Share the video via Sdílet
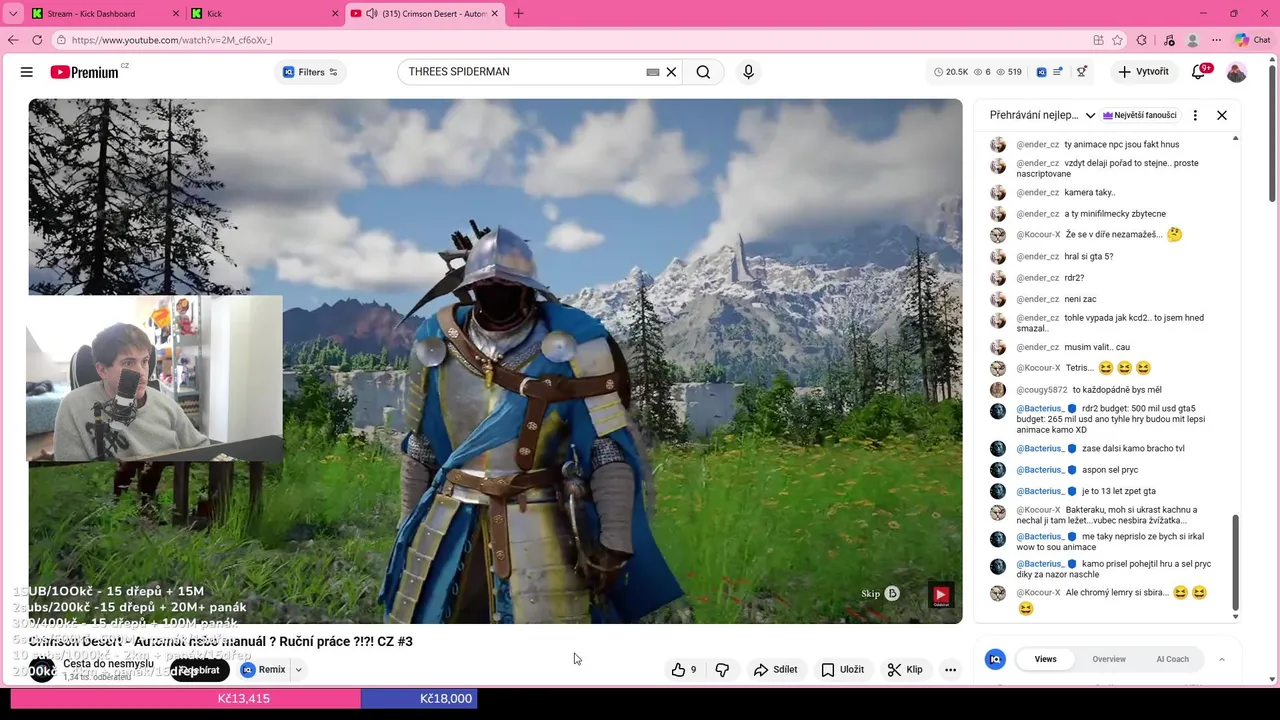This screenshot has width=1280, height=720. 775,670
